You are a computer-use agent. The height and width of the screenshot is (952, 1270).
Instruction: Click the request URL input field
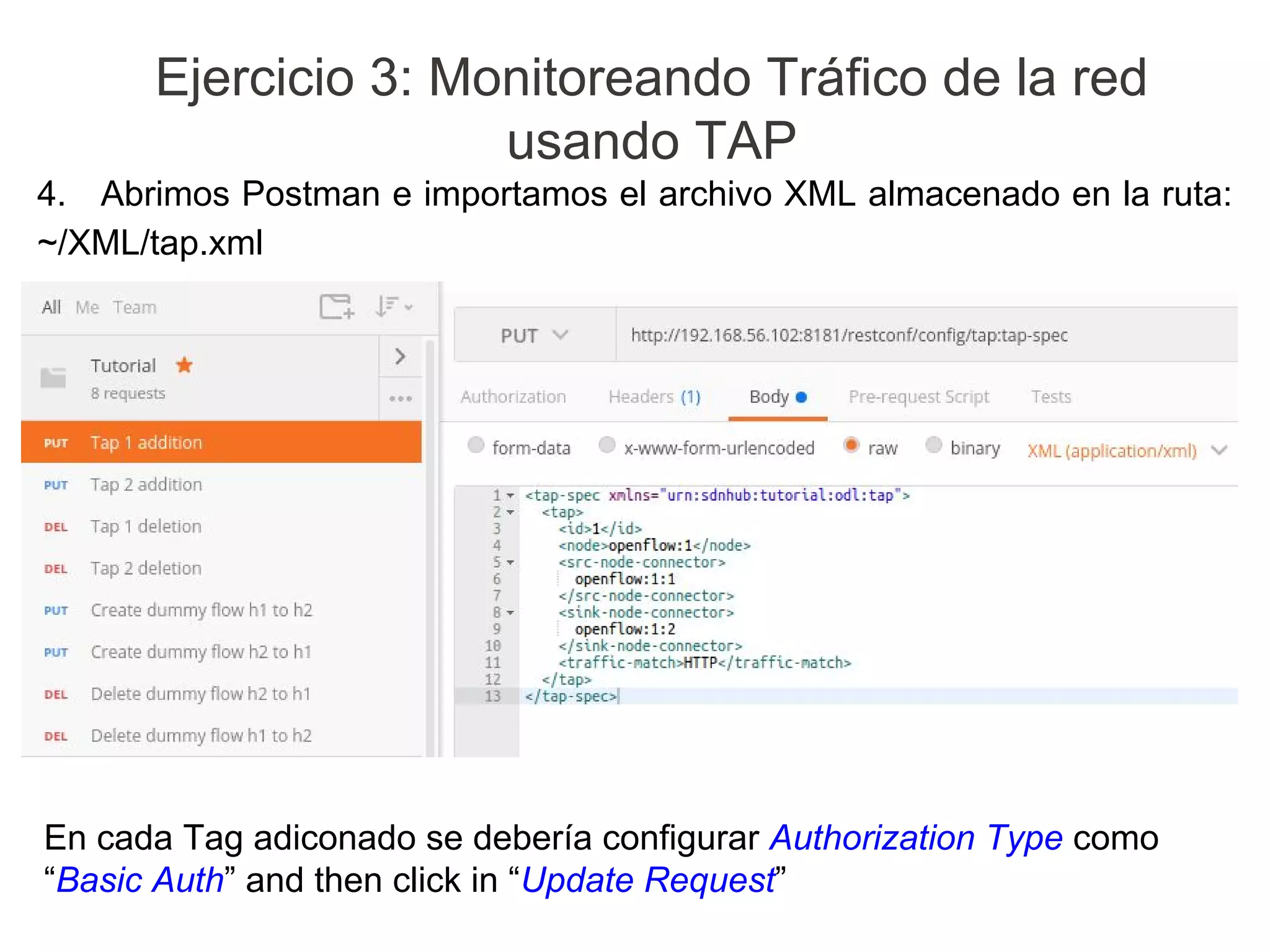pyautogui.click(x=926, y=335)
